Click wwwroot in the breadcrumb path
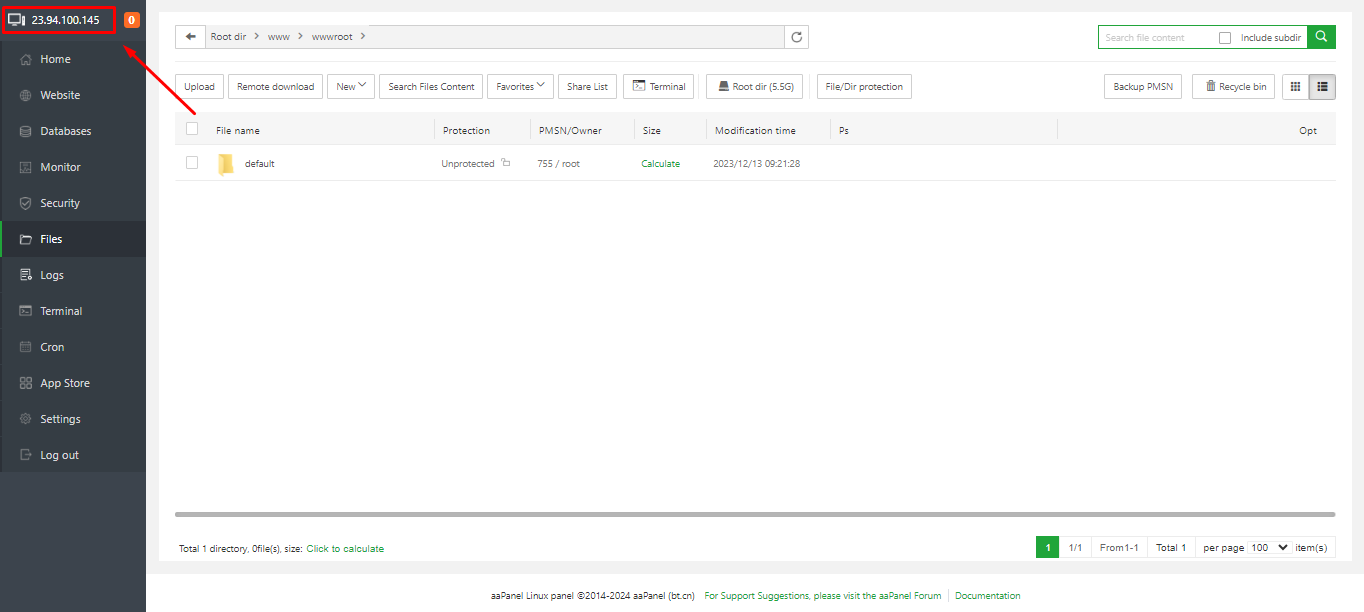This screenshot has width=1364, height=612. click(x=332, y=37)
